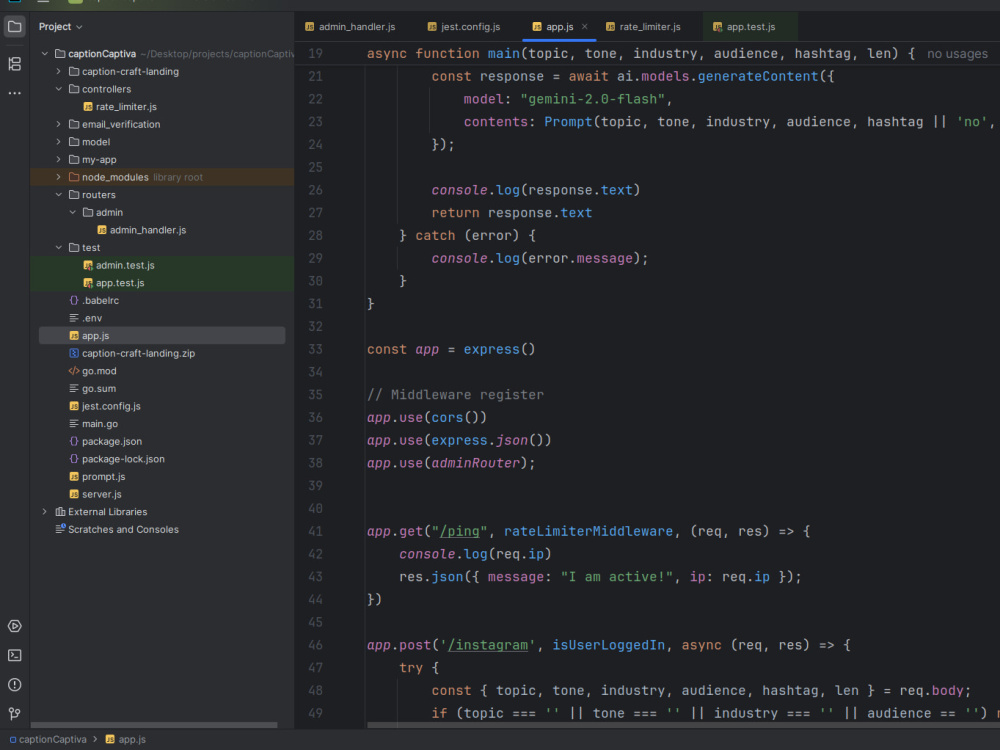This screenshot has width=1000, height=750.
Task: Switch to admin_handler.js editor tab
Action: click(350, 27)
